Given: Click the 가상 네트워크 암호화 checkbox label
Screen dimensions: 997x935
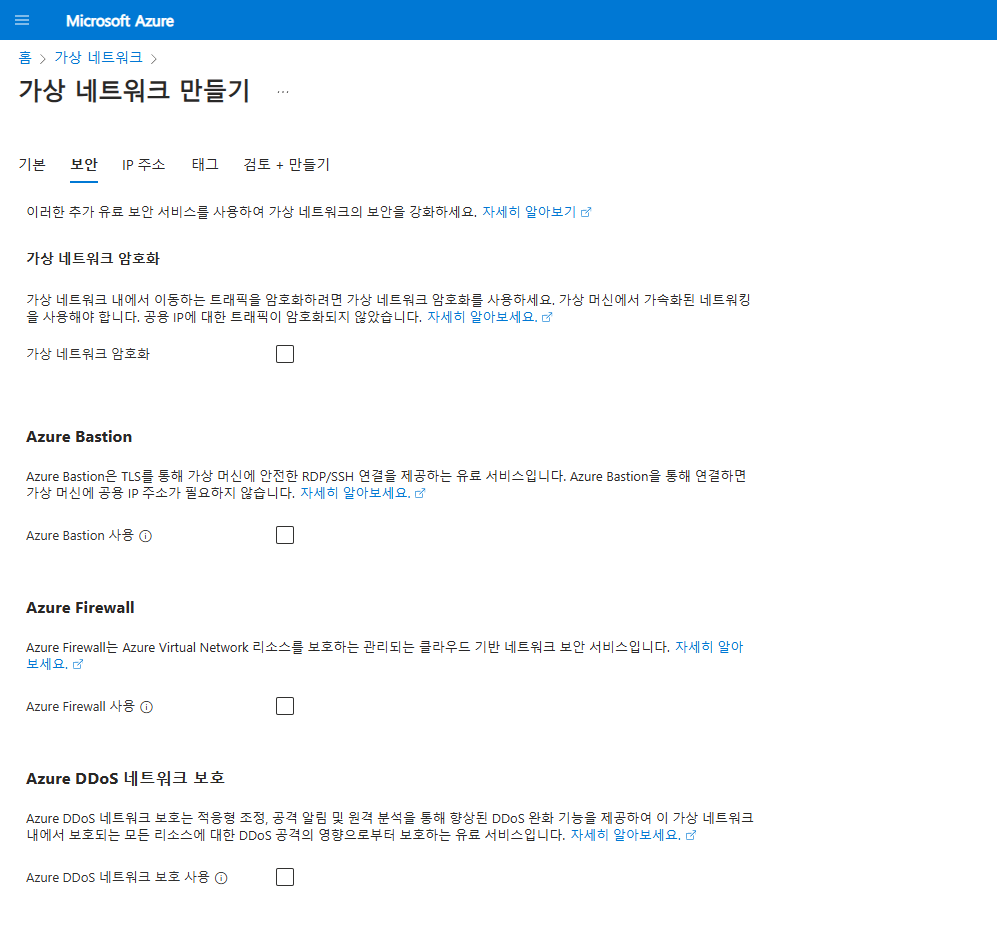Looking at the screenshot, I should click(88, 354).
